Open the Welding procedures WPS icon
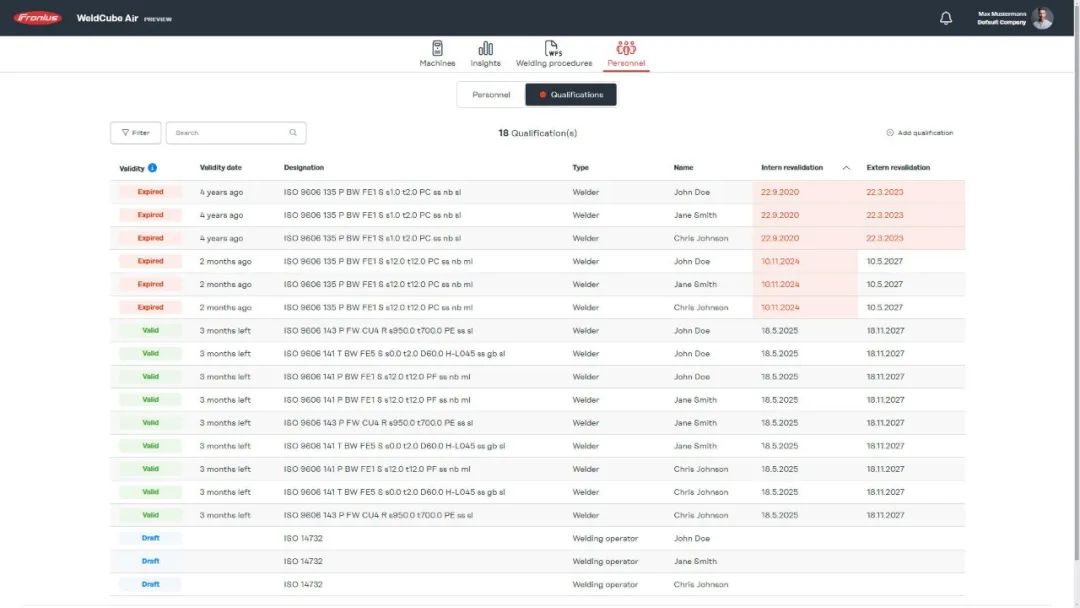The image size is (1080, 608). point(553,49)
